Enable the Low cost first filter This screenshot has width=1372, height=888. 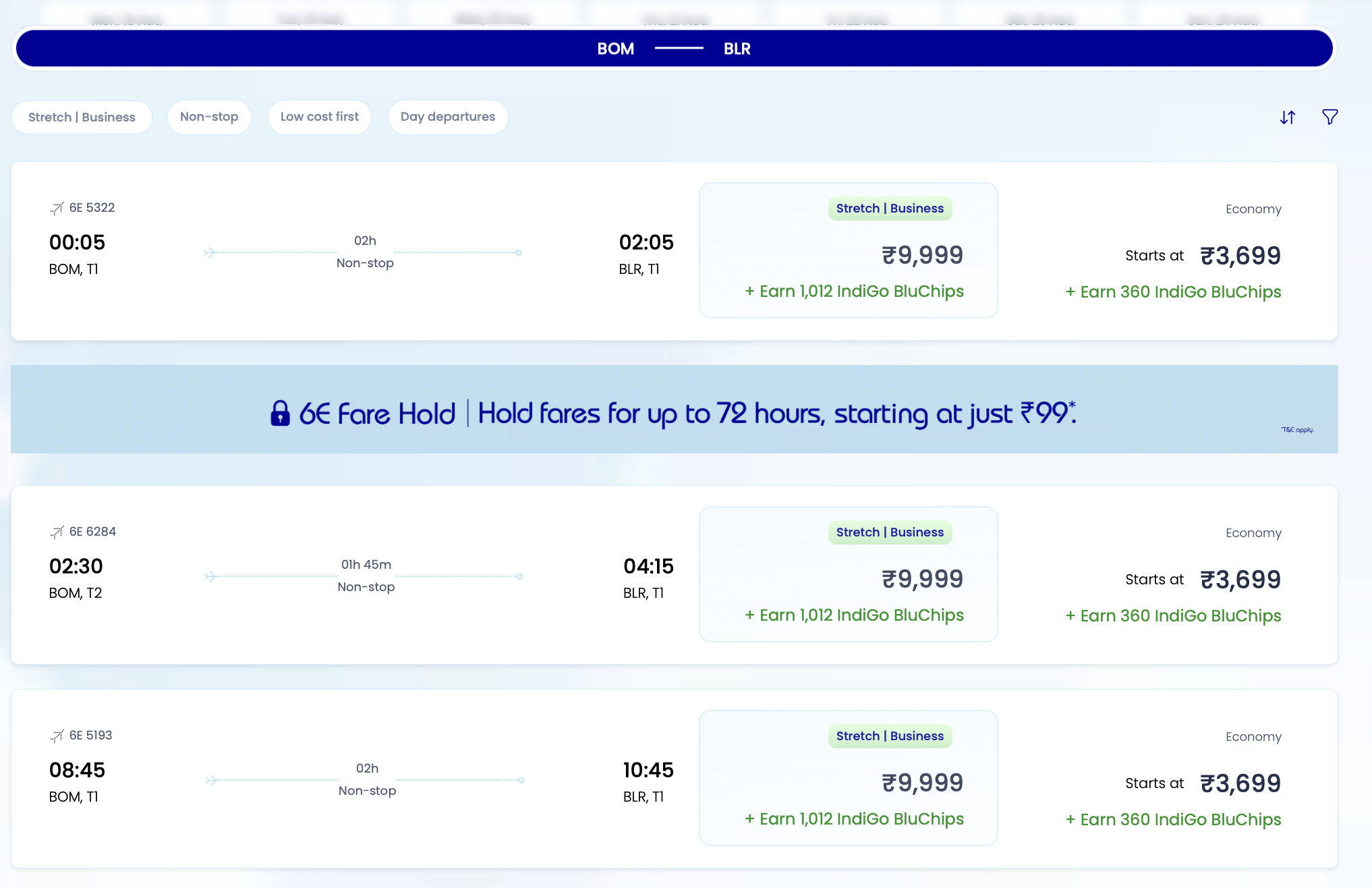point(319,117)
